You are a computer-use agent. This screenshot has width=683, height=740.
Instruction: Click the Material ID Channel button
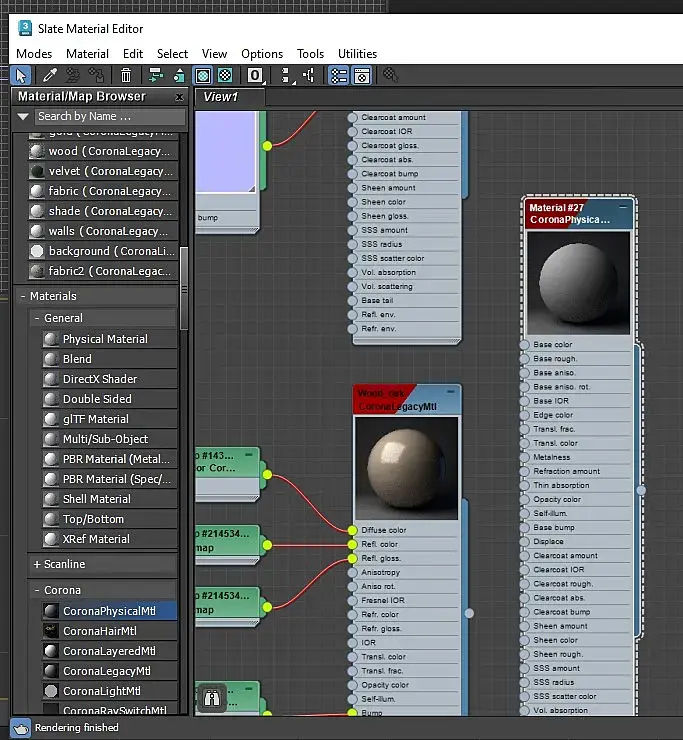click(x=256, y=75)
